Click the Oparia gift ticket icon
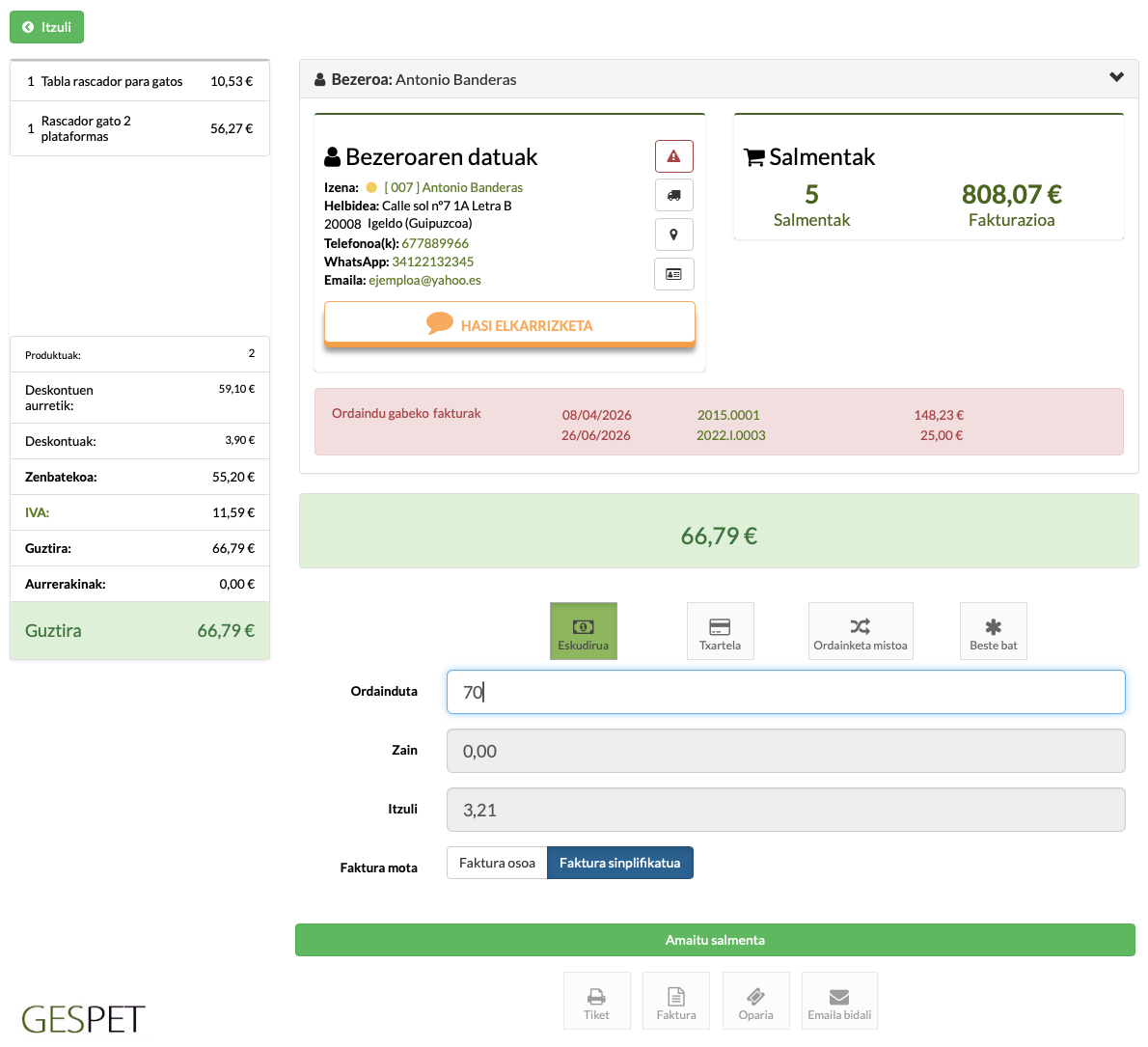This screenshot has width=1148, height=1047. [x=755, y=1001]
